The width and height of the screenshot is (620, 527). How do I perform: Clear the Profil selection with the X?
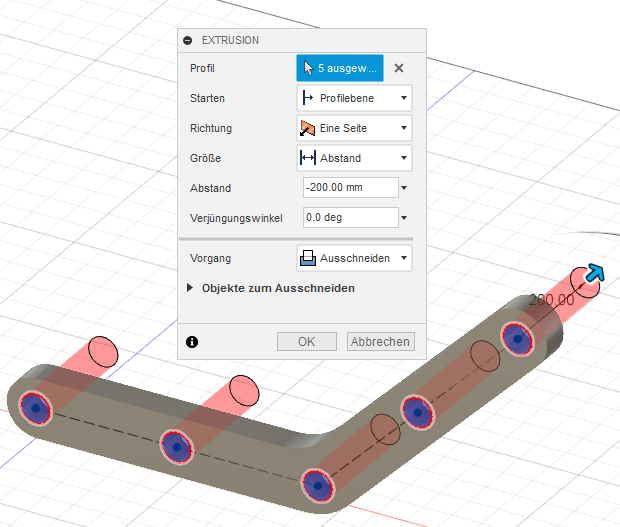tap(399, 68)
